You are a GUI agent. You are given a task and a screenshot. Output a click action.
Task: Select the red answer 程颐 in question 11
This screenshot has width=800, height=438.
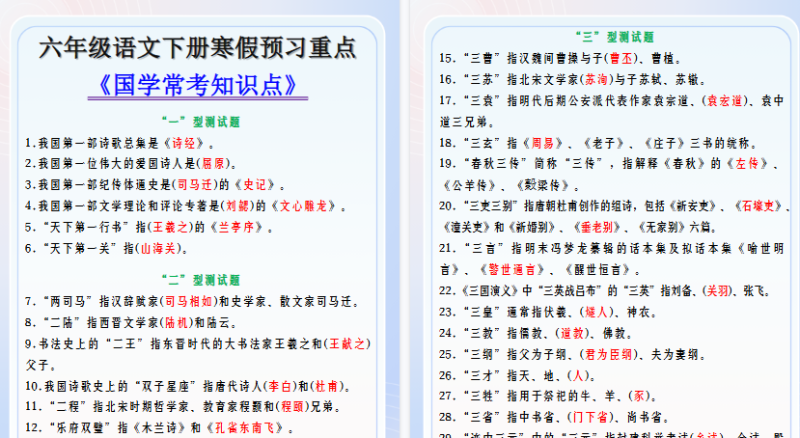click(293, 406)
